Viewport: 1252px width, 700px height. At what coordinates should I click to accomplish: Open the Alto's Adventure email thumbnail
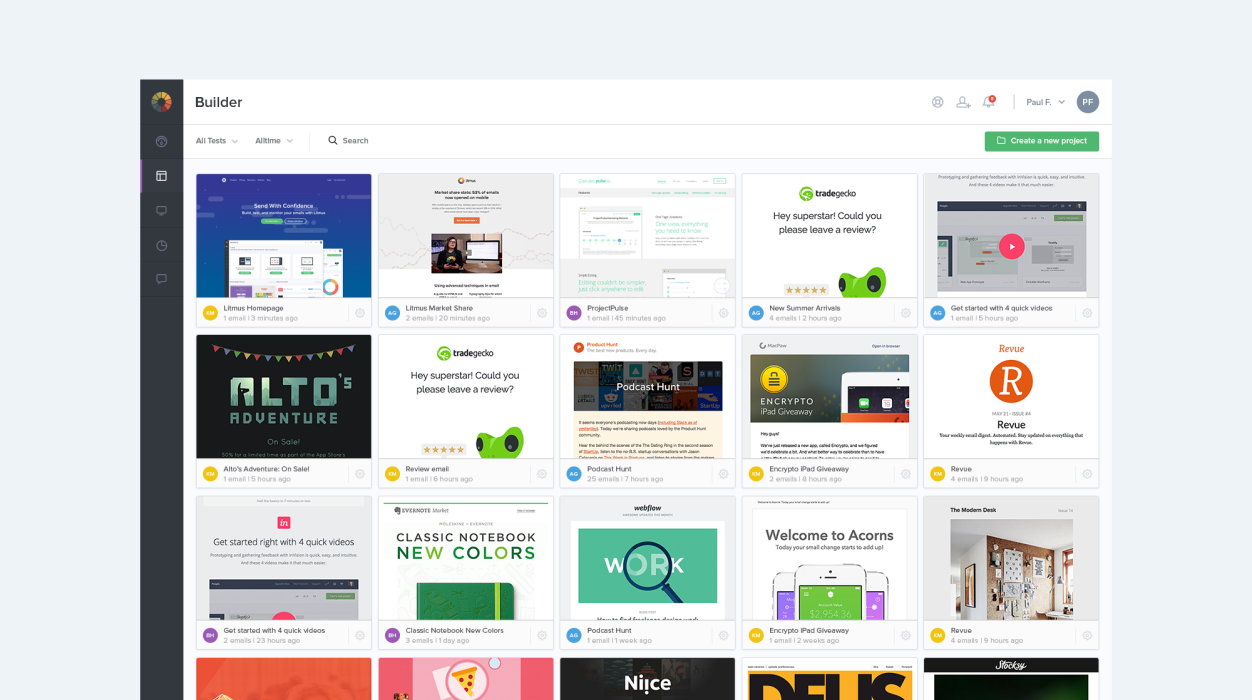pyautogui.click(x=284, y=397)
